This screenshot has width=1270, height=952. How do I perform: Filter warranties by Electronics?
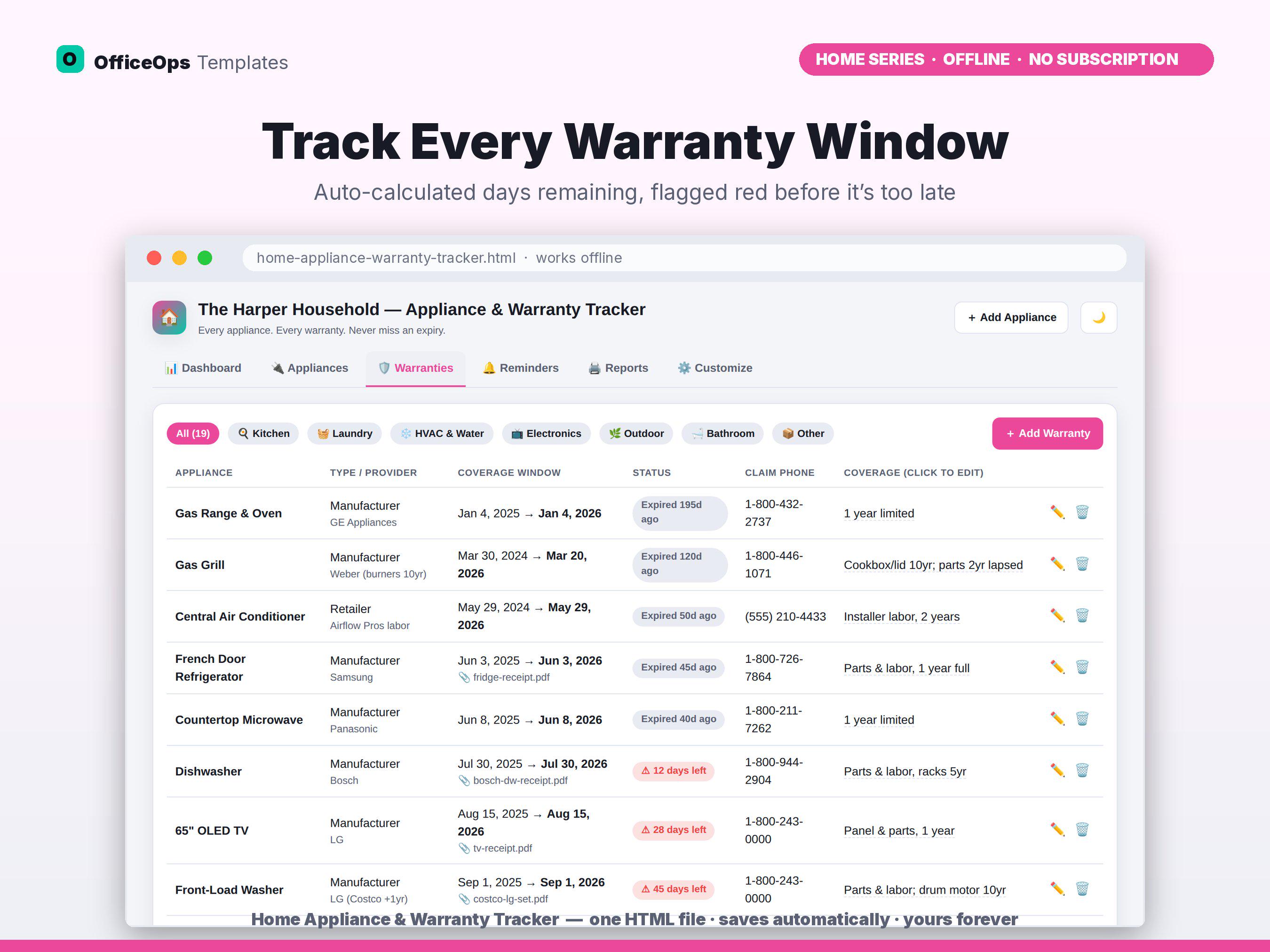pos(546,433)
